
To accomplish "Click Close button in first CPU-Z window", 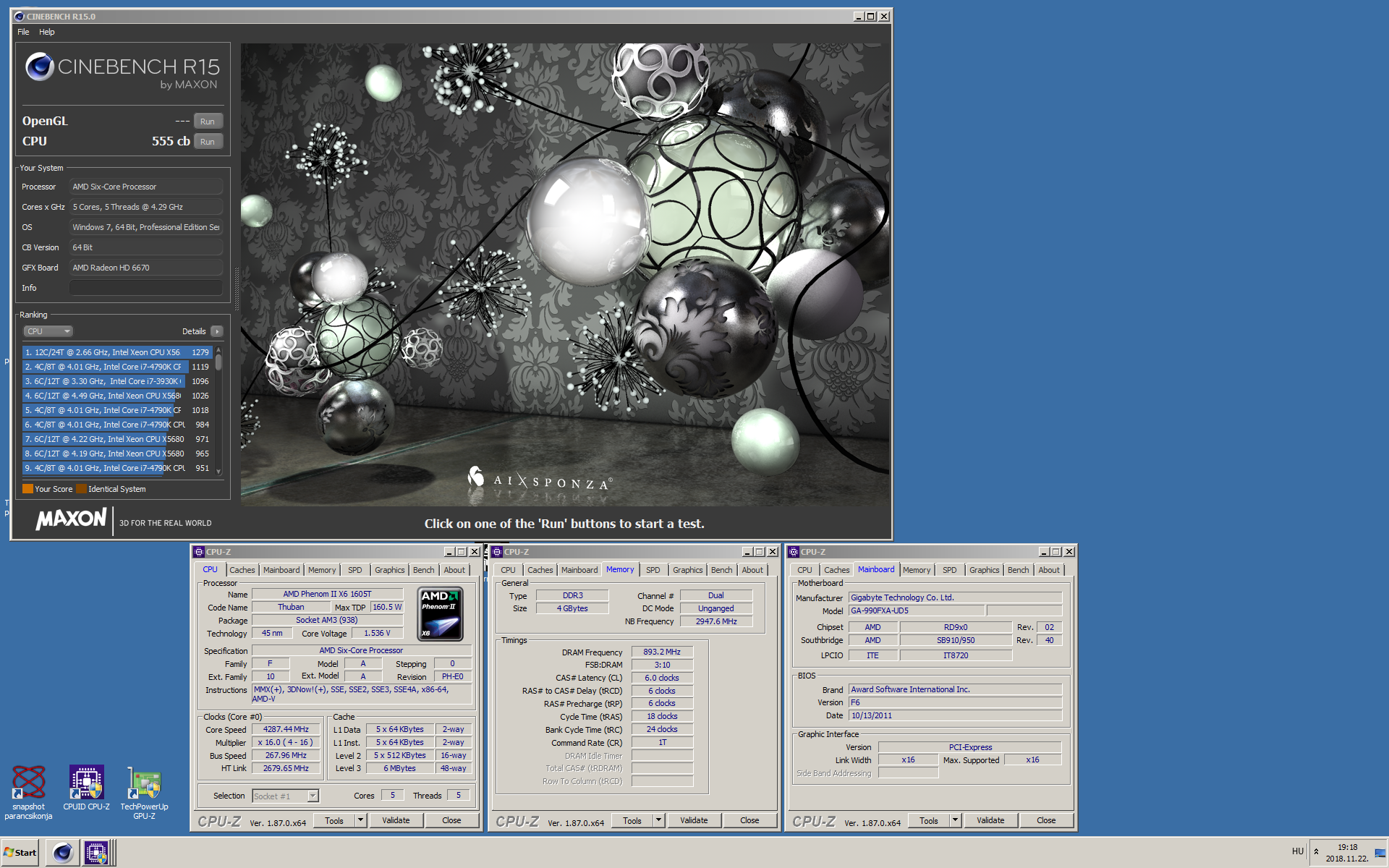I will [x=451, y=821].
